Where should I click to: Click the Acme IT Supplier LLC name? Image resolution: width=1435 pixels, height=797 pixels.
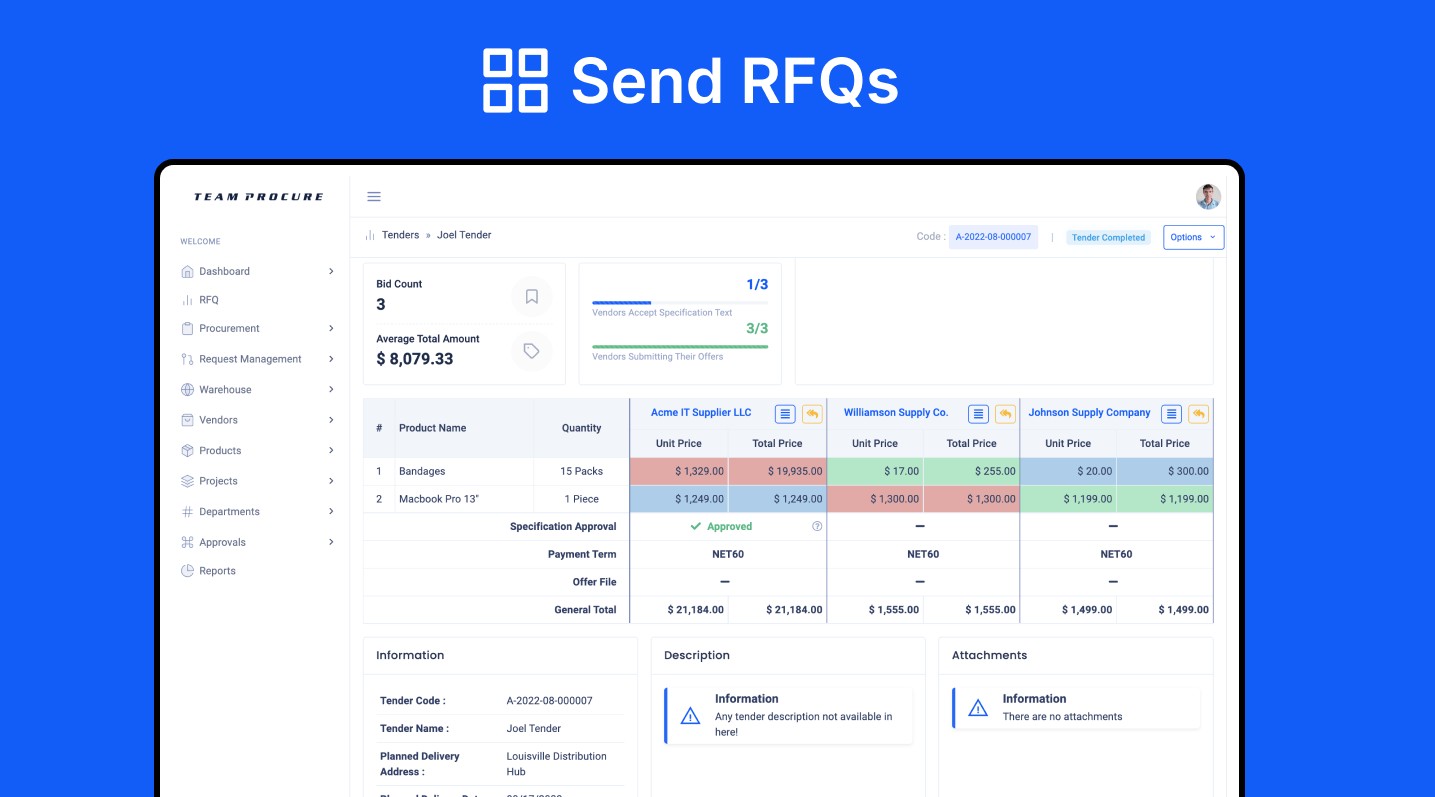pyautogui.click(x=701, y=413)
